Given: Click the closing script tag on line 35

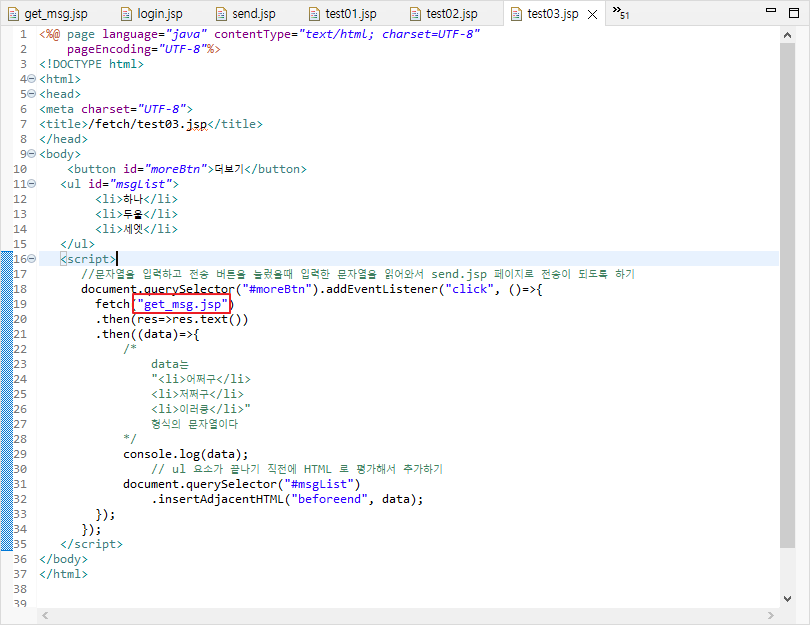Looking at the screenshot, I should (91, 544).
